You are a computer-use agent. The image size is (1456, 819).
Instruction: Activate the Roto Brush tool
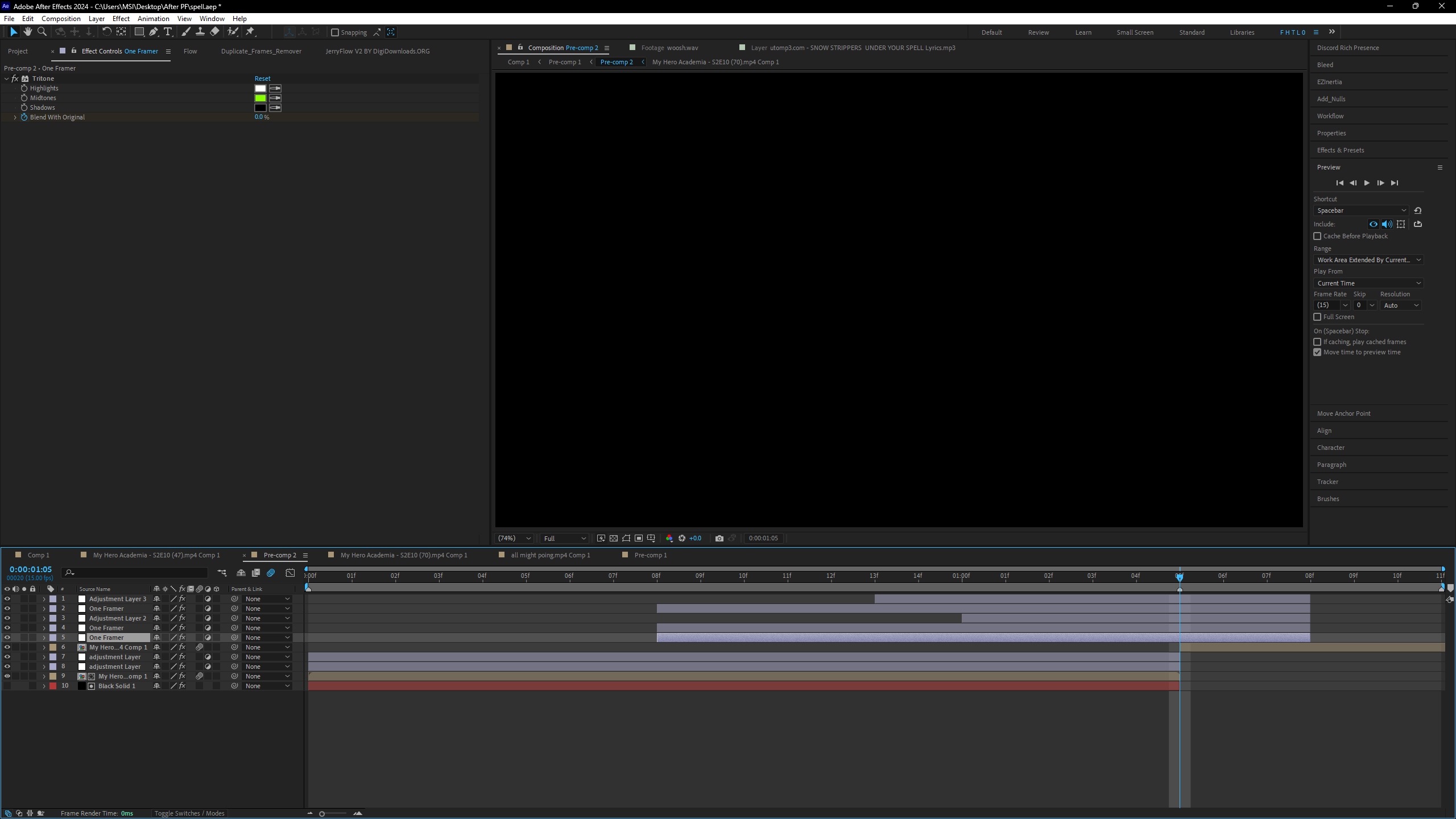pos(232,32)
